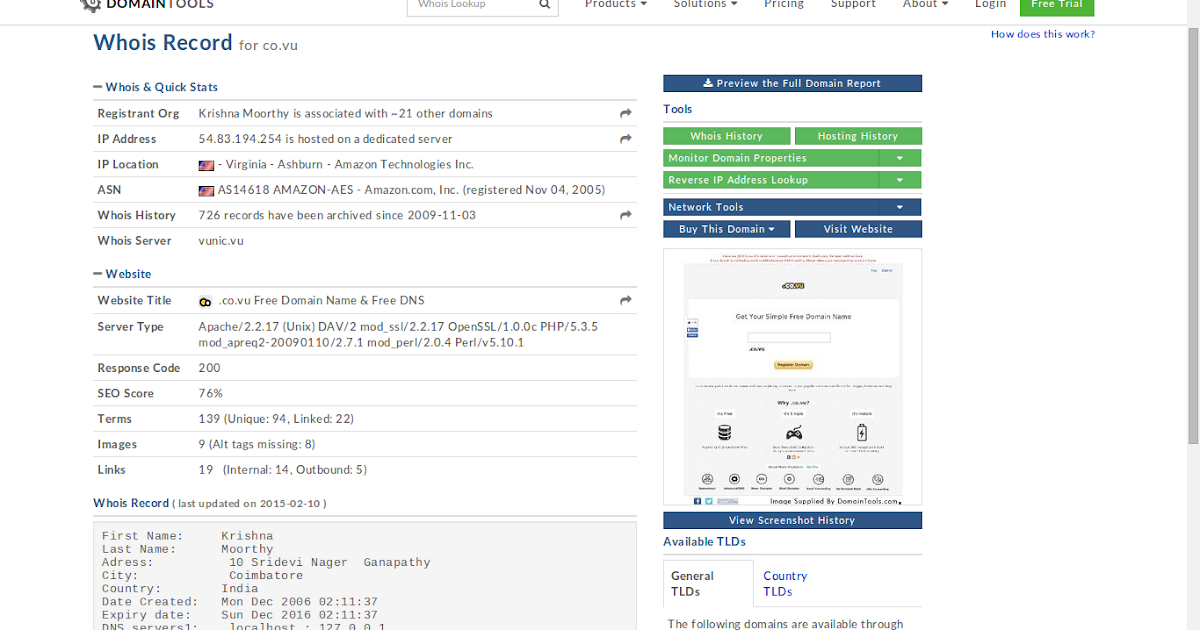Go to Pricing page
The image size is (1200, 630).
[784, 5]
